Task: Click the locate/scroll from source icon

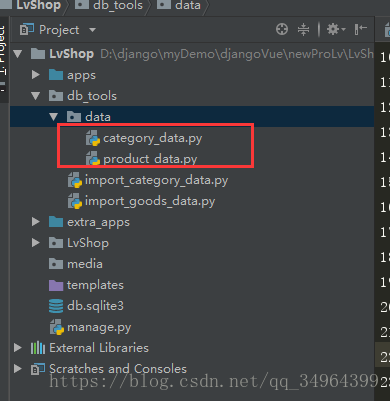Action: click(282, 29)
